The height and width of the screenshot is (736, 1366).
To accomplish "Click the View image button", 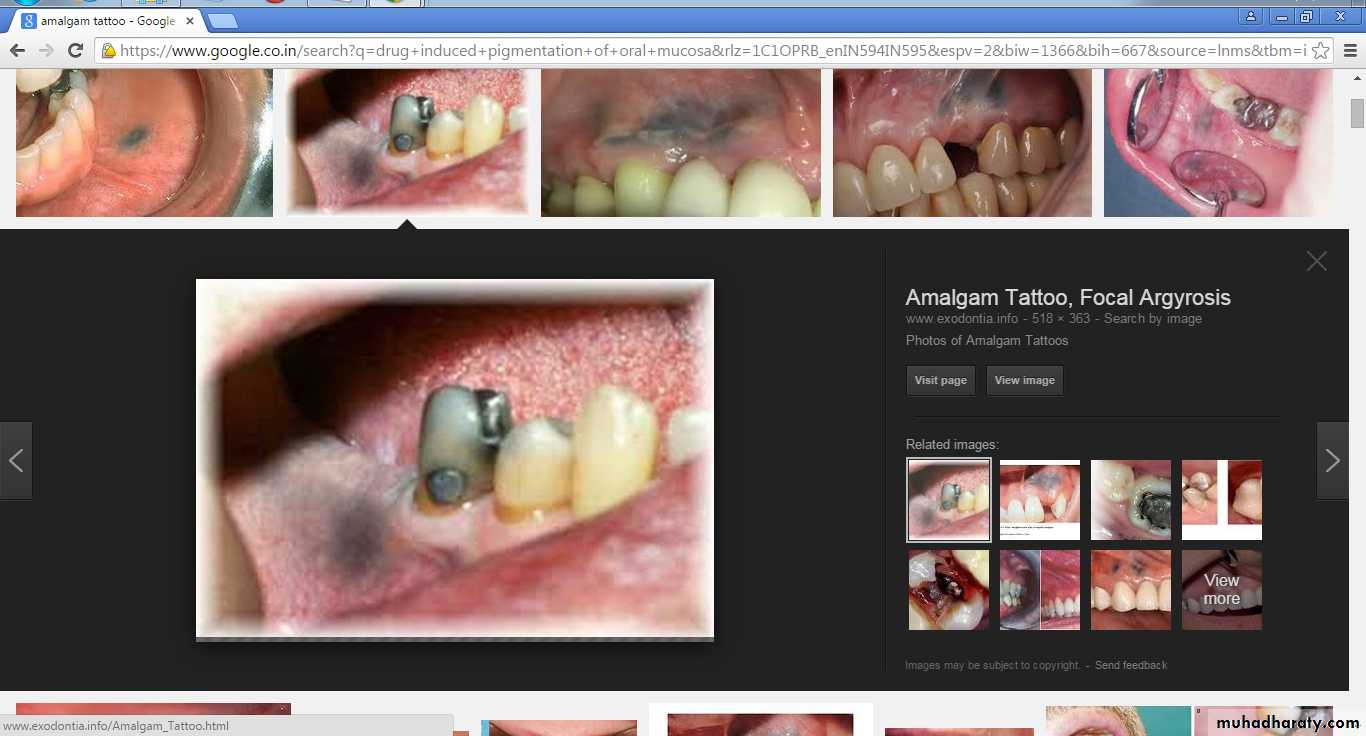I will (1024, 380).
